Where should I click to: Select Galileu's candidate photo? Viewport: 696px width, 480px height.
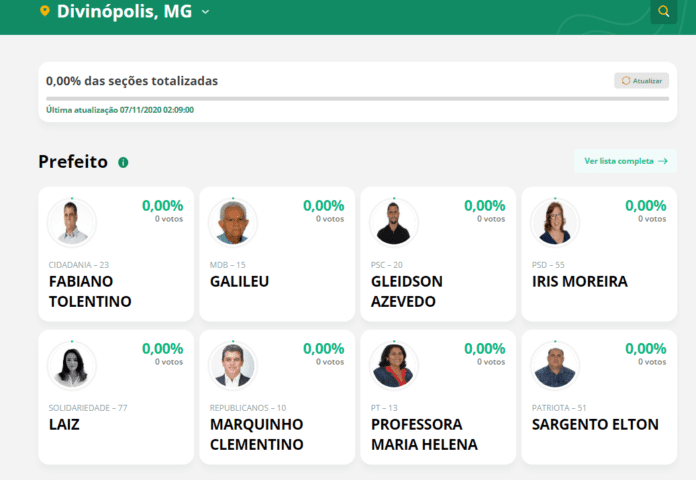(233, 222)
